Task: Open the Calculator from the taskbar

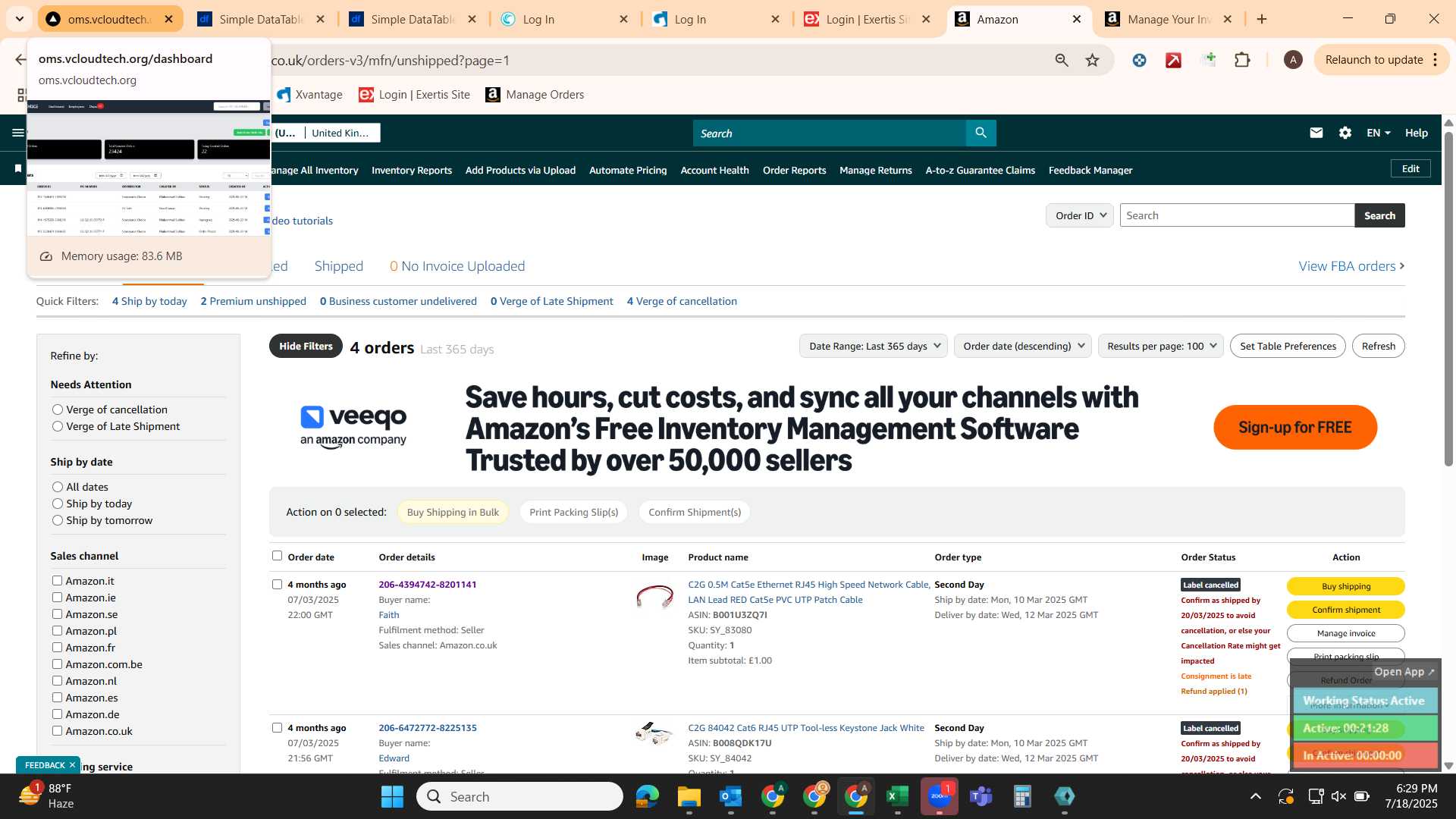Action: click(1022, 796)
